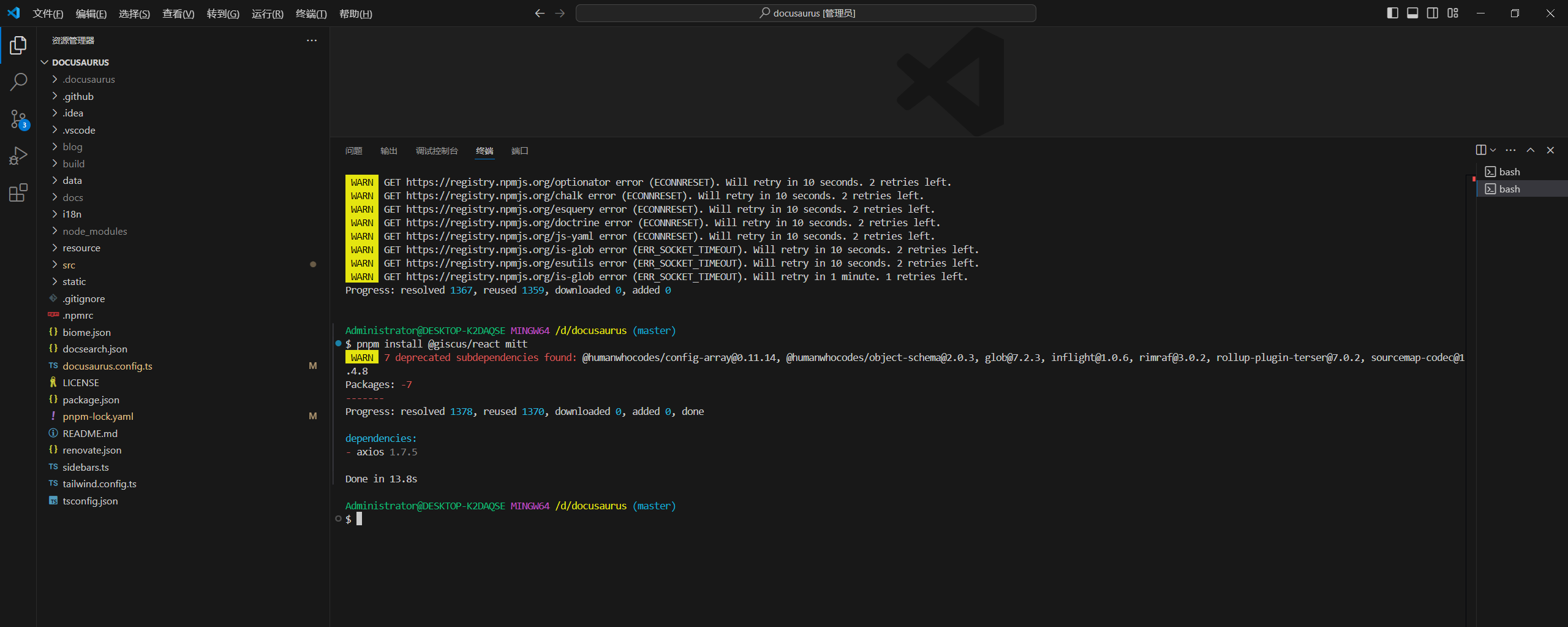This screenshot has height=627, width=1568.
Task: Switch to the 终端 panel tab
Action: [484, 151]
